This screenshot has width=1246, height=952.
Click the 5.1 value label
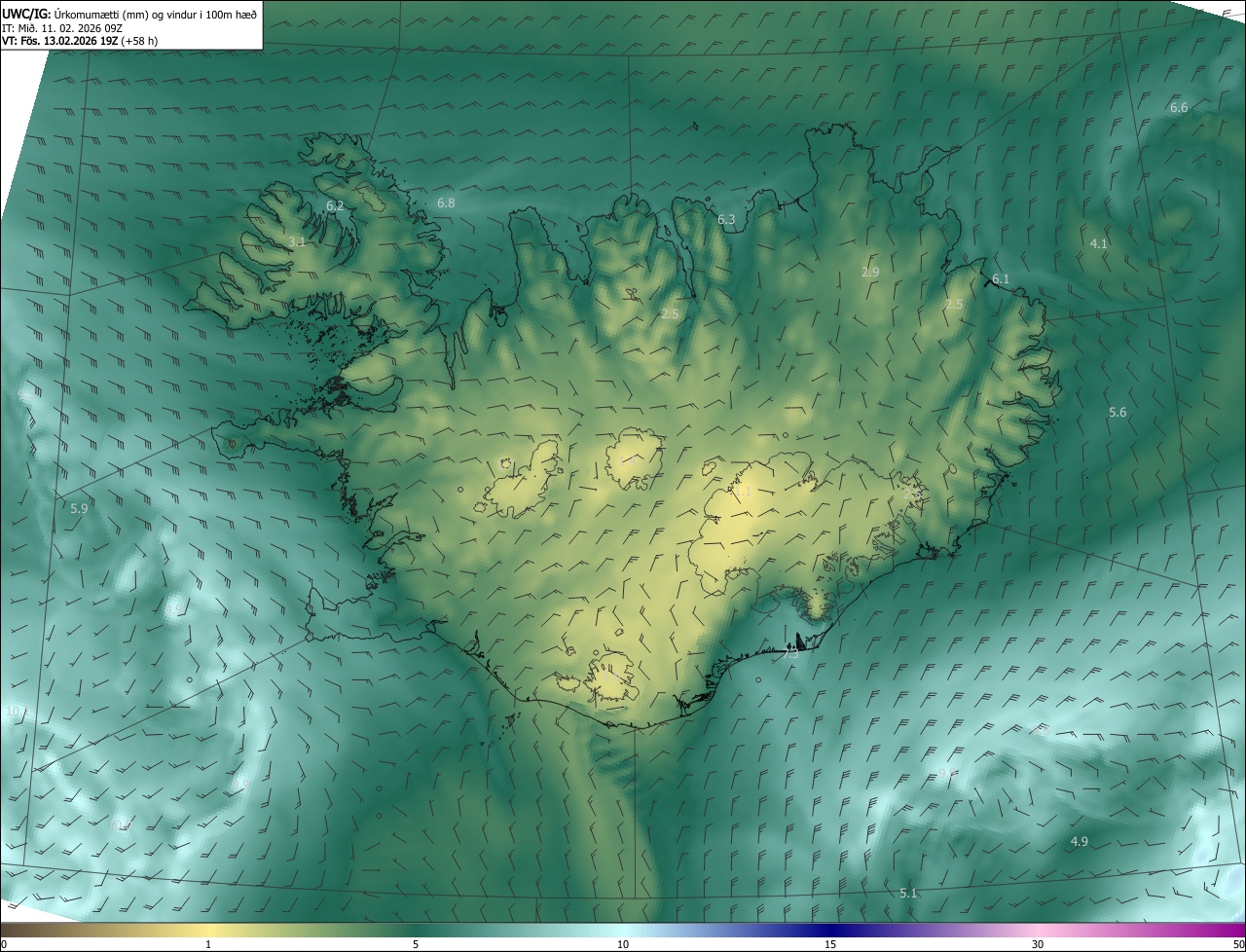(x=908, y=893)
